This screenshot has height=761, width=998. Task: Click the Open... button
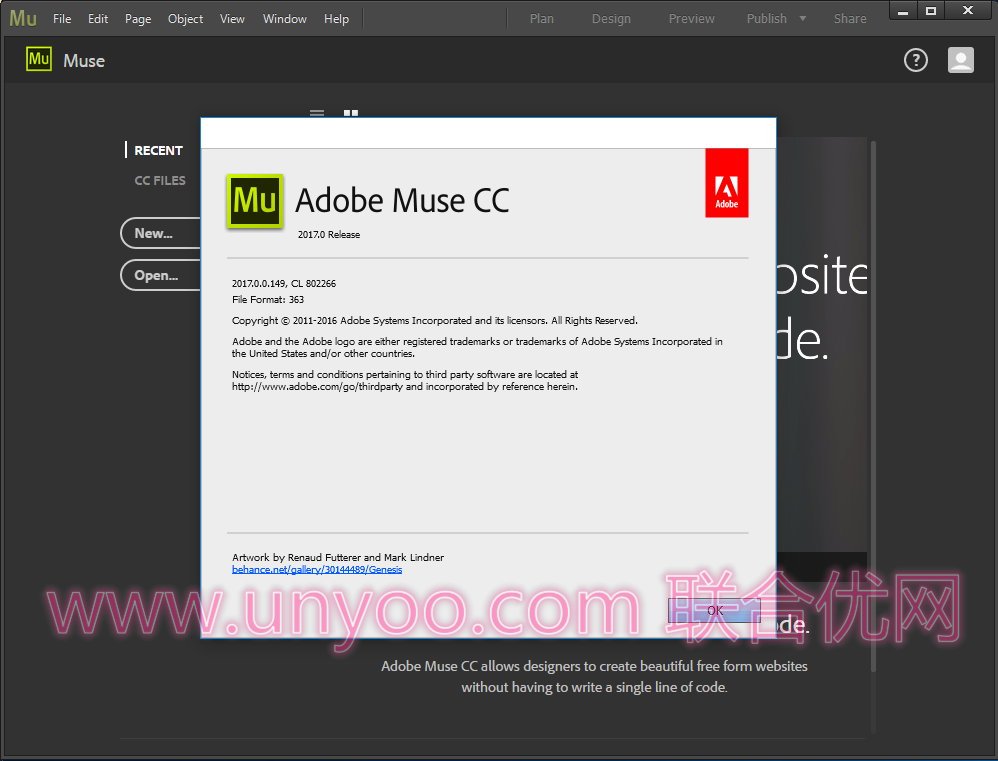160,275
